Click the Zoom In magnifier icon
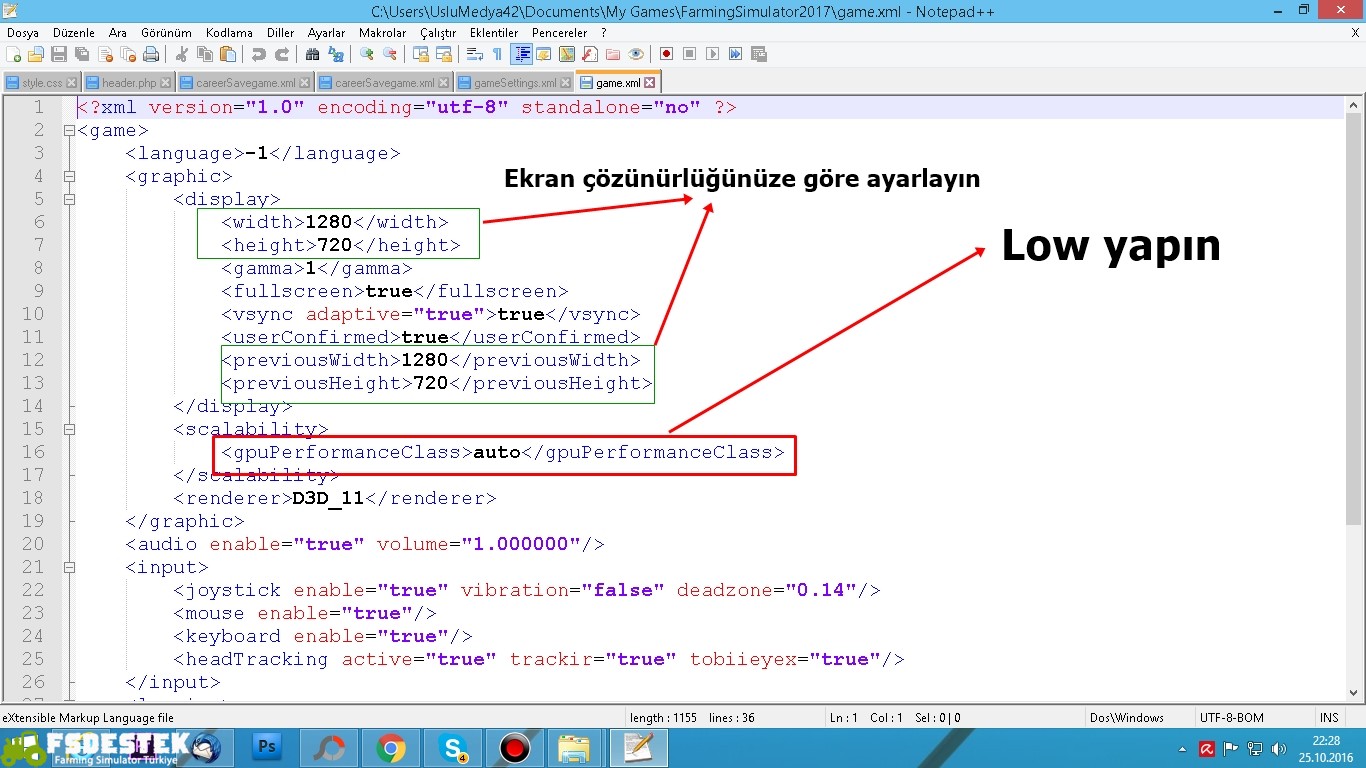The height and width of the screenshot is (768, 1366). [x=367, y=54]
